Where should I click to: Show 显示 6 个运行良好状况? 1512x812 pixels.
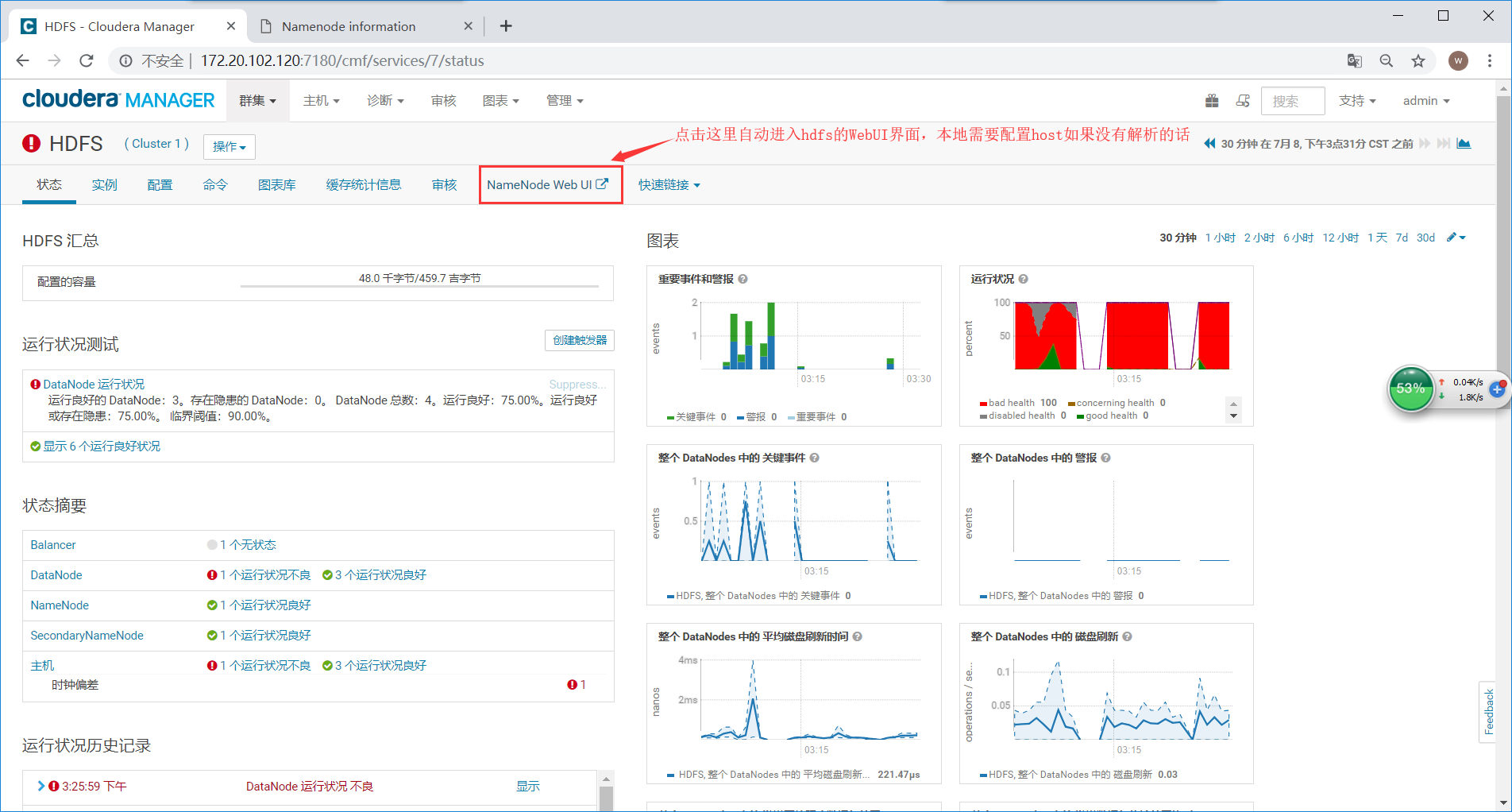[x=102, y=447]
